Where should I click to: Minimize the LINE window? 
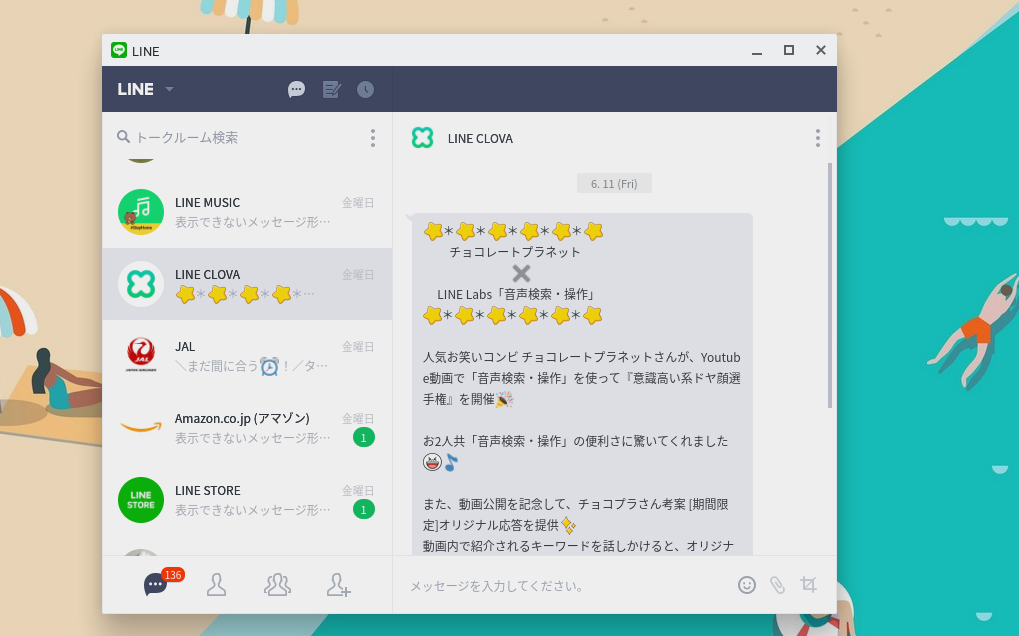coord(757,51)
